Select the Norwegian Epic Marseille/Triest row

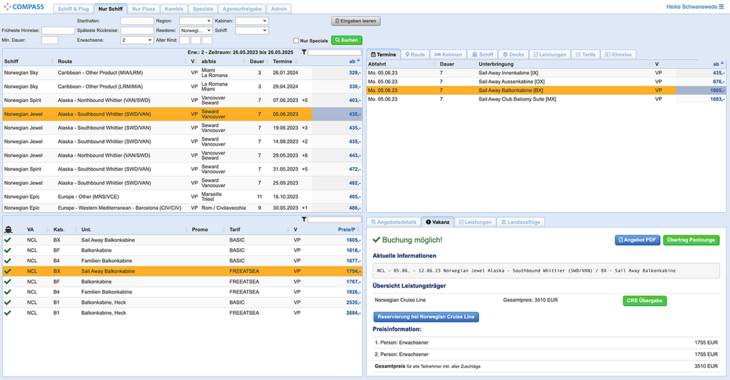tap(182, 197)
